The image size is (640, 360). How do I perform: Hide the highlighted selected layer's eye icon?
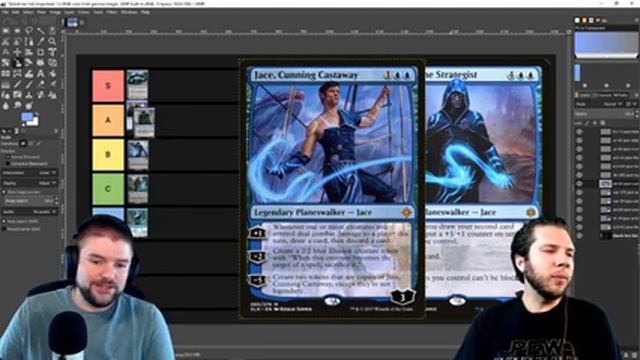[579, 184]
